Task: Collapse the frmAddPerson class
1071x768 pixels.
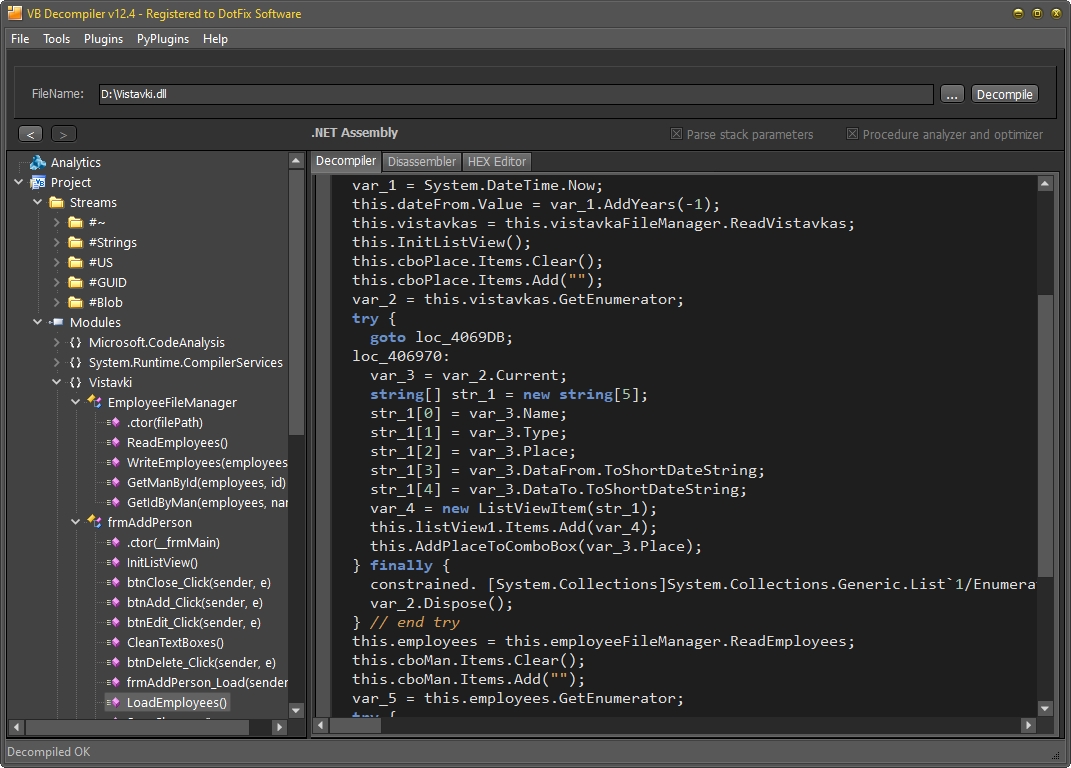Action: [x=76, y=522]
